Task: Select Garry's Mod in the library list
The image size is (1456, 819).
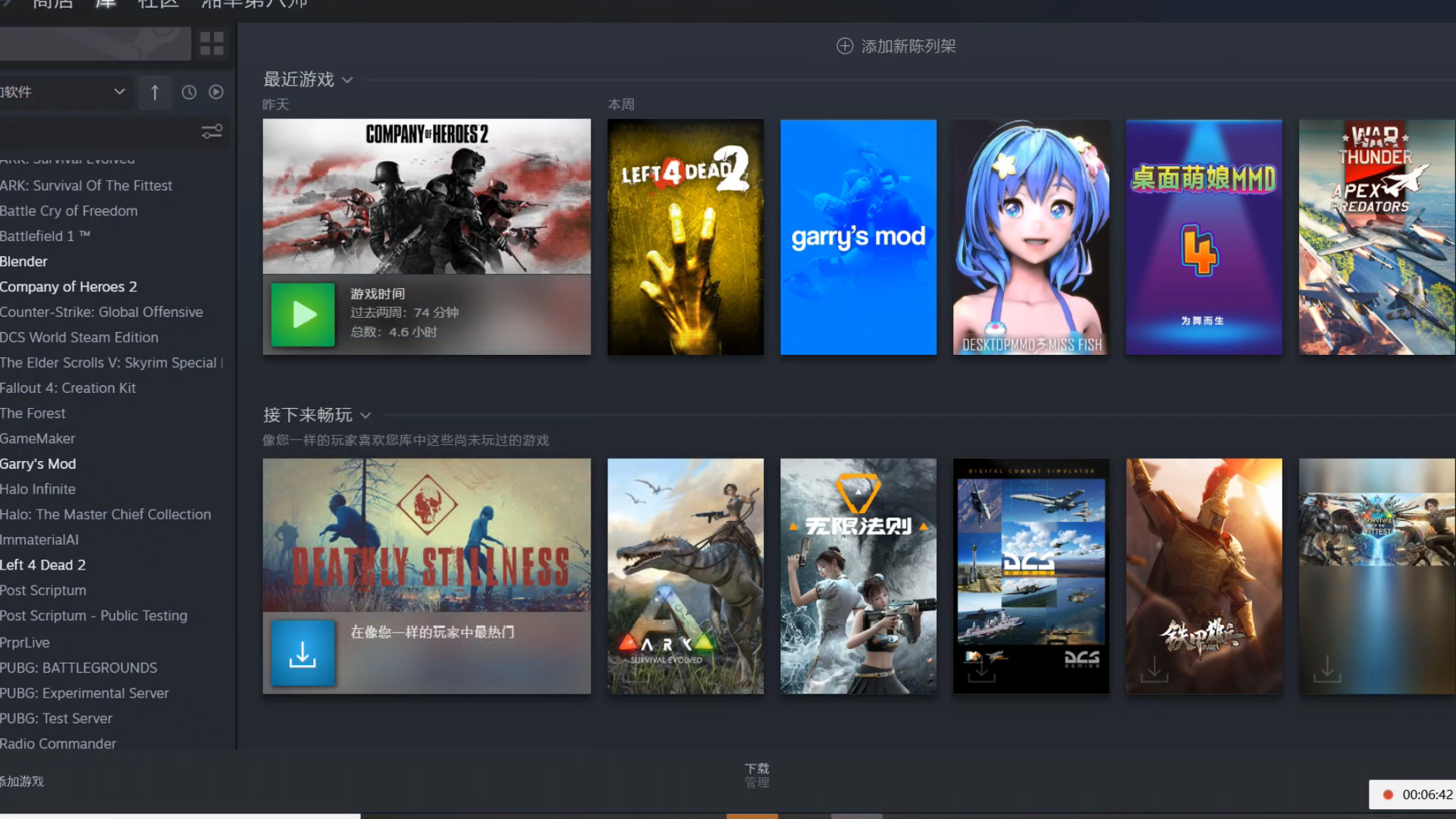Action: (x=38, y=464)
